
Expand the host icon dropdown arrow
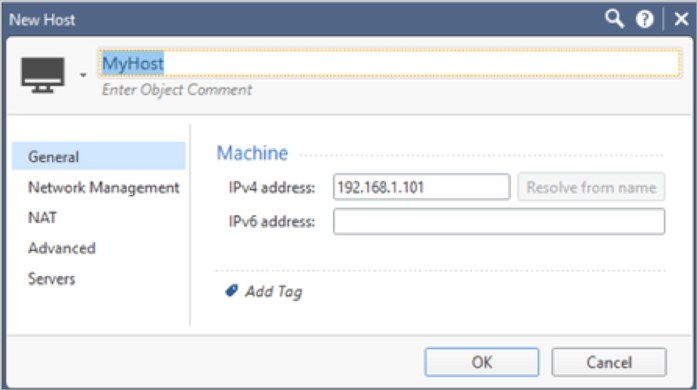pos(83,75)
